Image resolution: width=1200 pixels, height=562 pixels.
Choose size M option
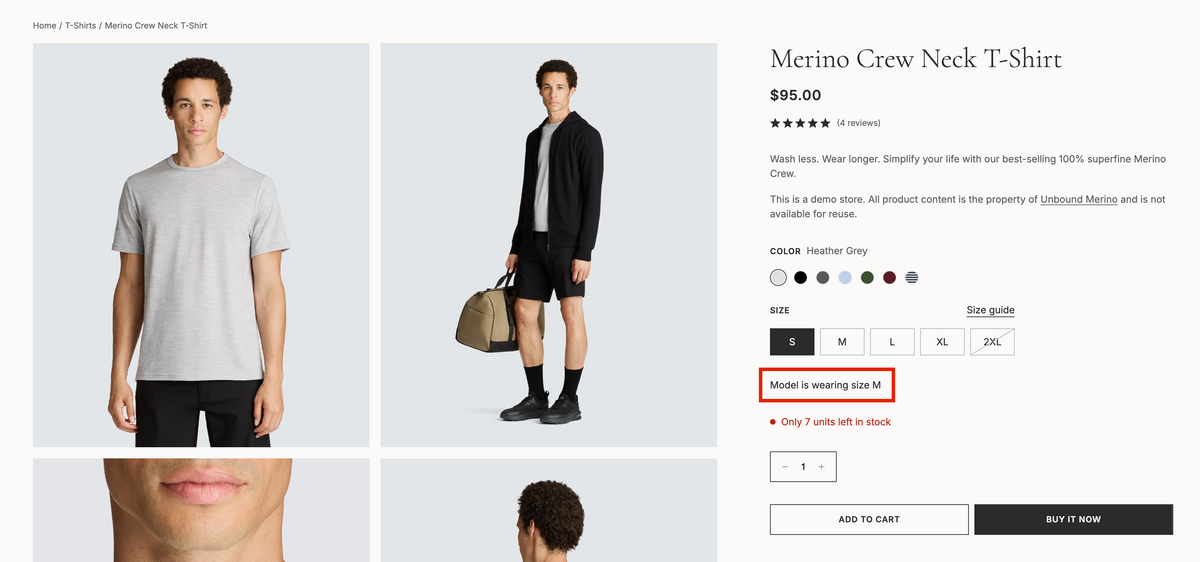[x=842, y=342]
